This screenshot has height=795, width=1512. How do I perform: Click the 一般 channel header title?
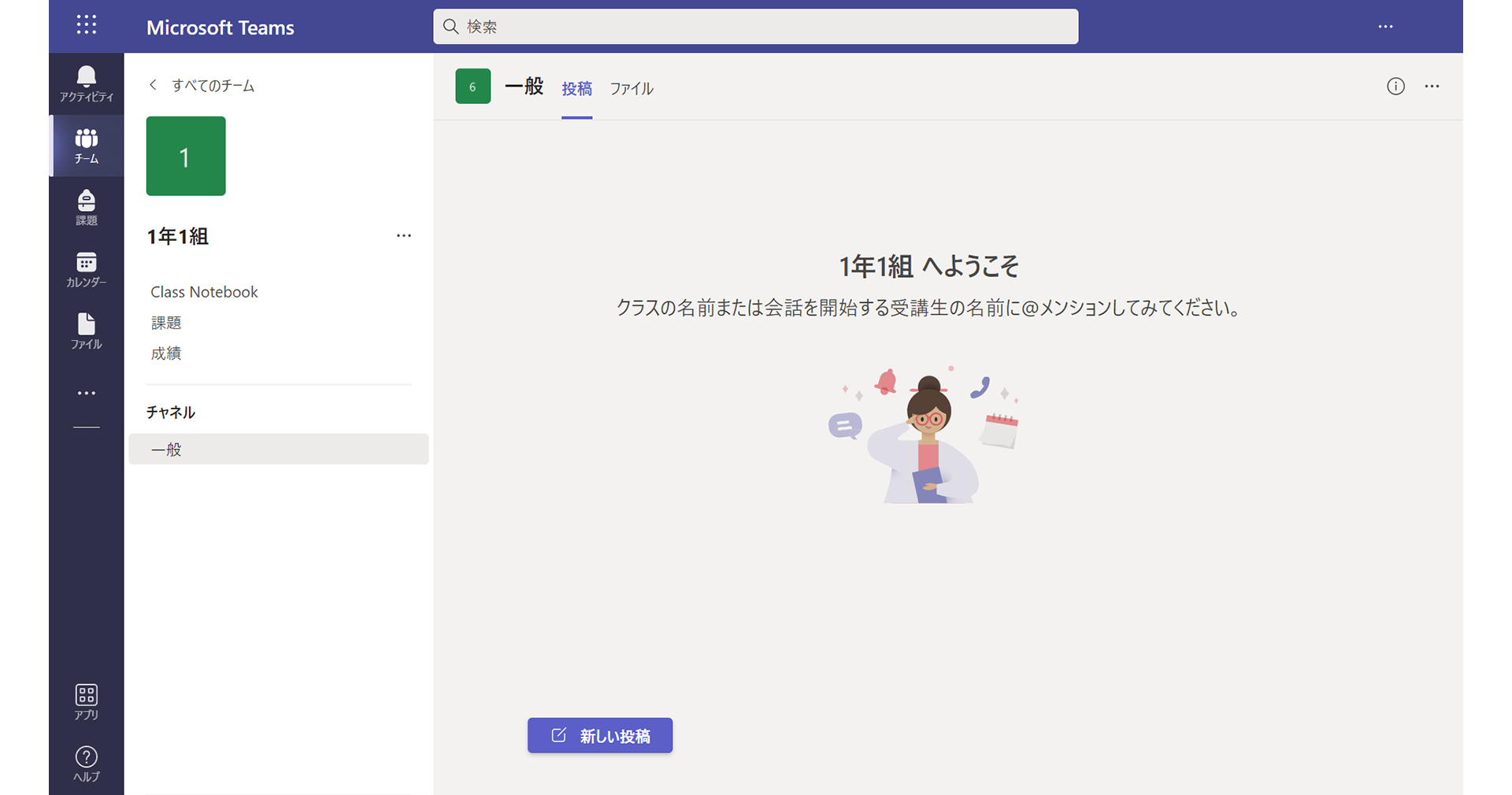tap(524, 87)
